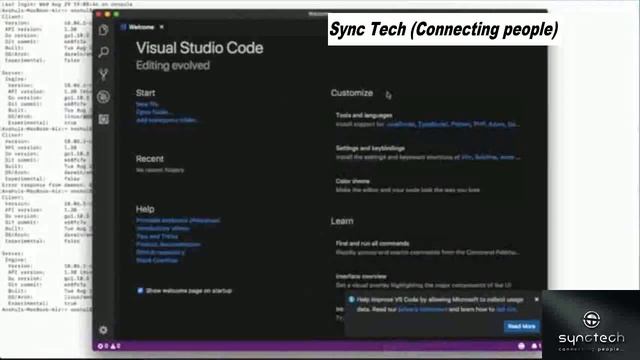640x360 pixels.
Task: Click Tools and languages item
Action: click(364, 116)
